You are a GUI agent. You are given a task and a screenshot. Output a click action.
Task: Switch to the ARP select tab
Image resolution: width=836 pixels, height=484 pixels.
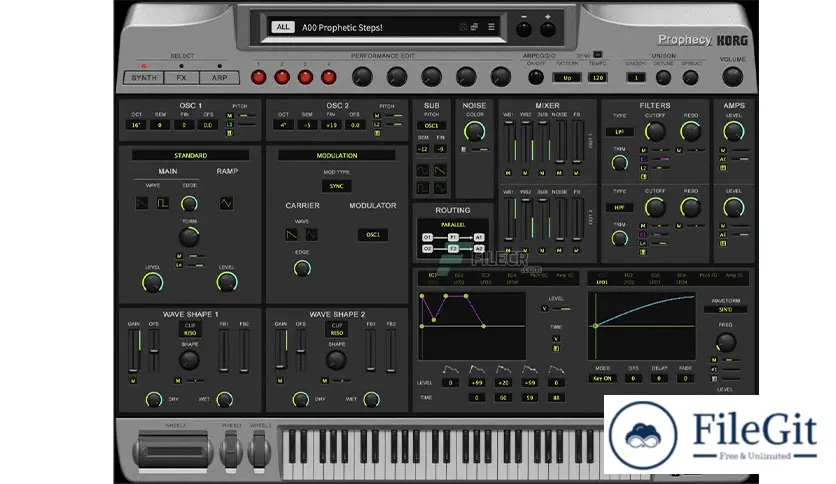(x=220, y=77)
